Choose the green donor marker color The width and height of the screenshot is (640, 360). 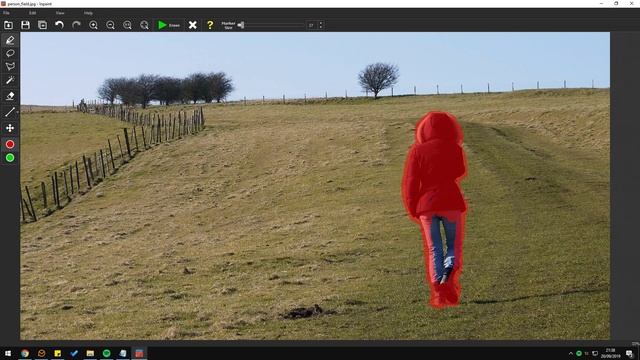pos(10,158)
